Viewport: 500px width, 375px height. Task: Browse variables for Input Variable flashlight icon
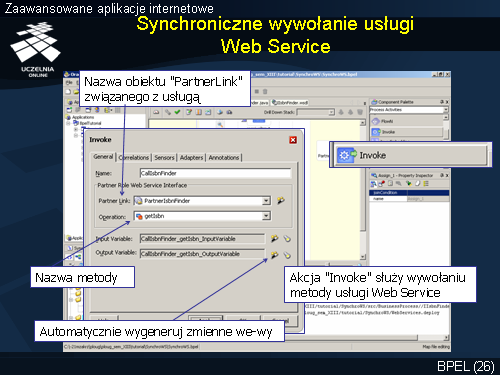[x=287, y=238]
